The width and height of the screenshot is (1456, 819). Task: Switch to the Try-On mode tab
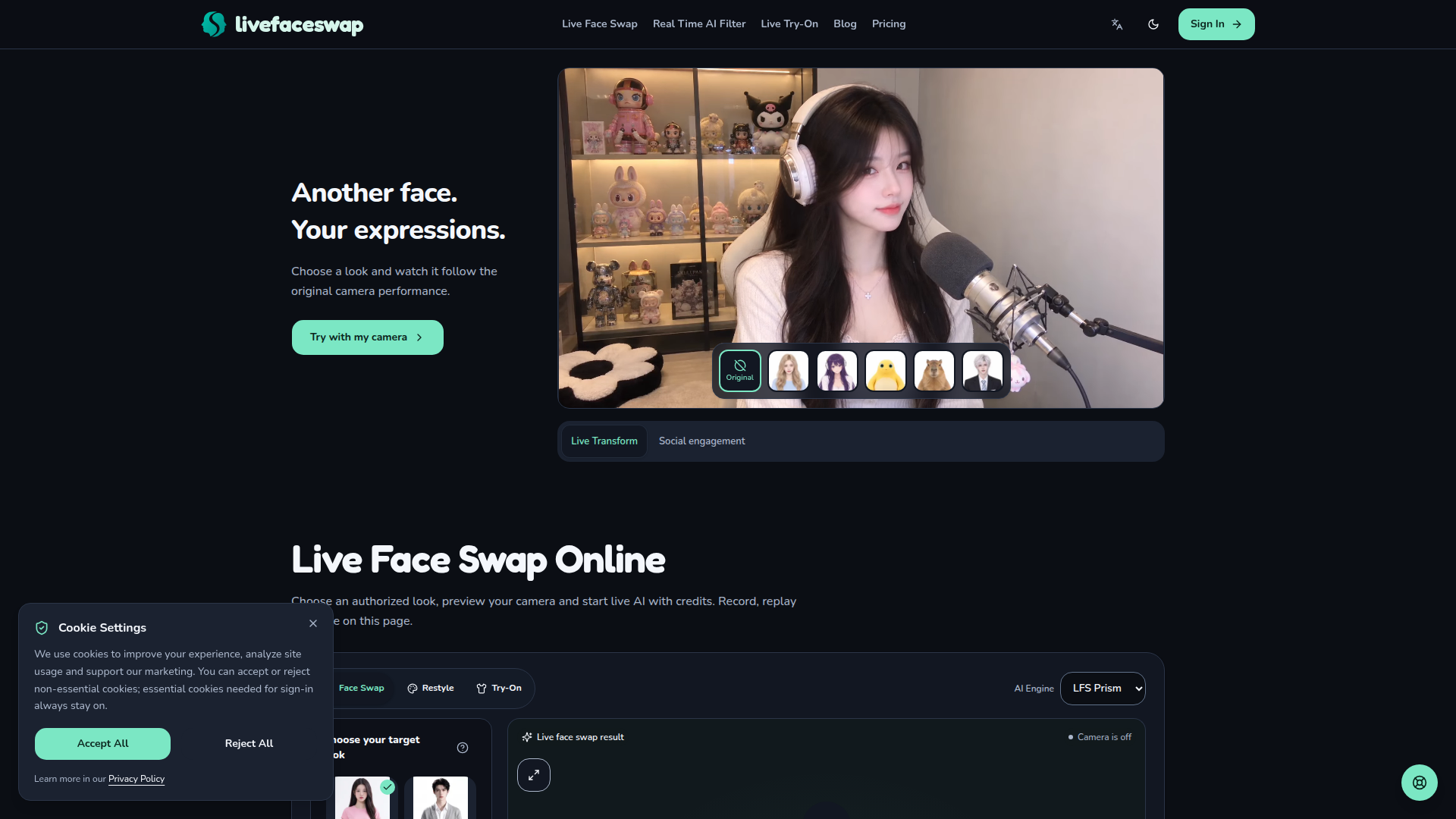click(499, 689)
